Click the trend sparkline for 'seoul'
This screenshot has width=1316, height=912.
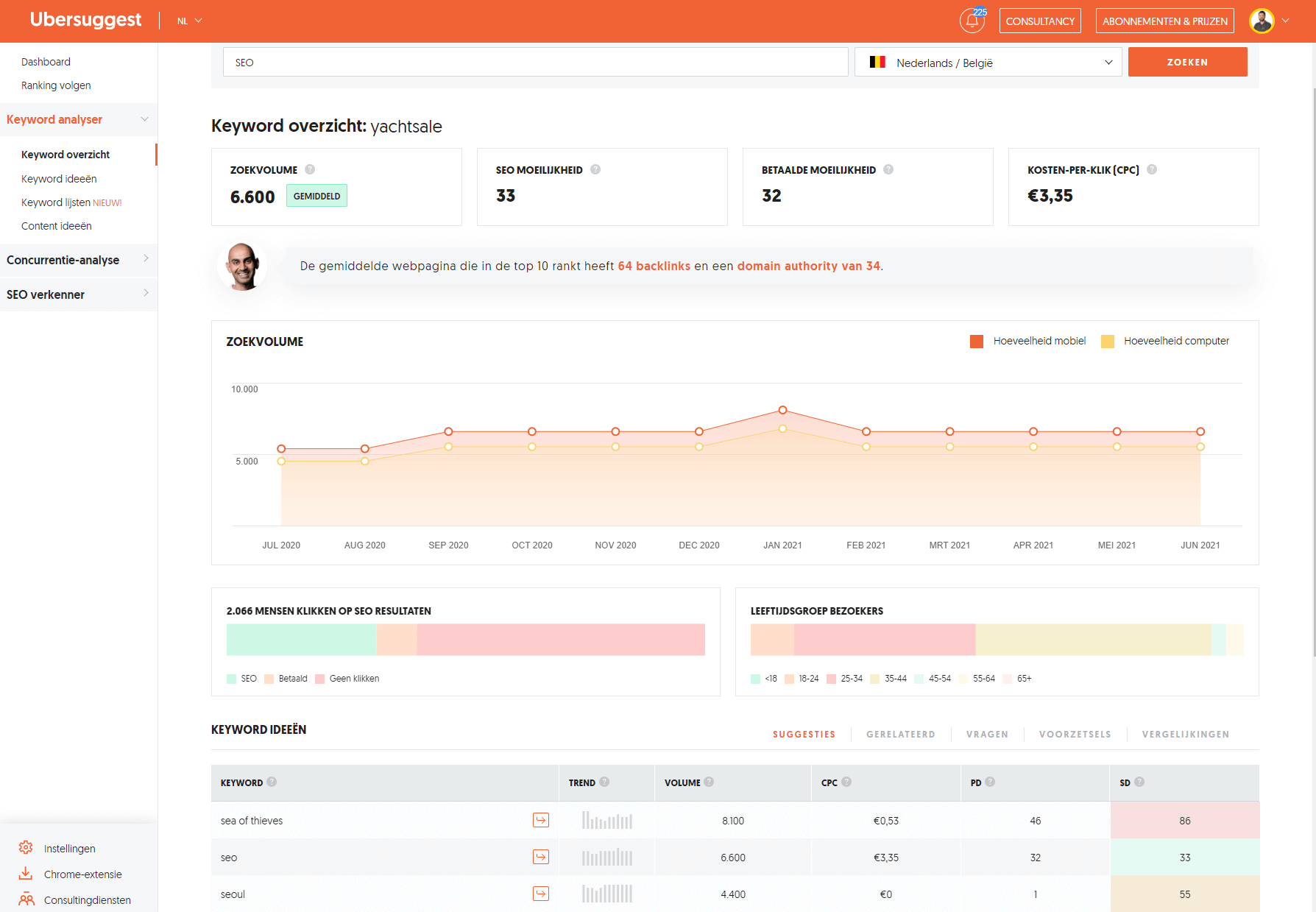click(x=607, y=894)
